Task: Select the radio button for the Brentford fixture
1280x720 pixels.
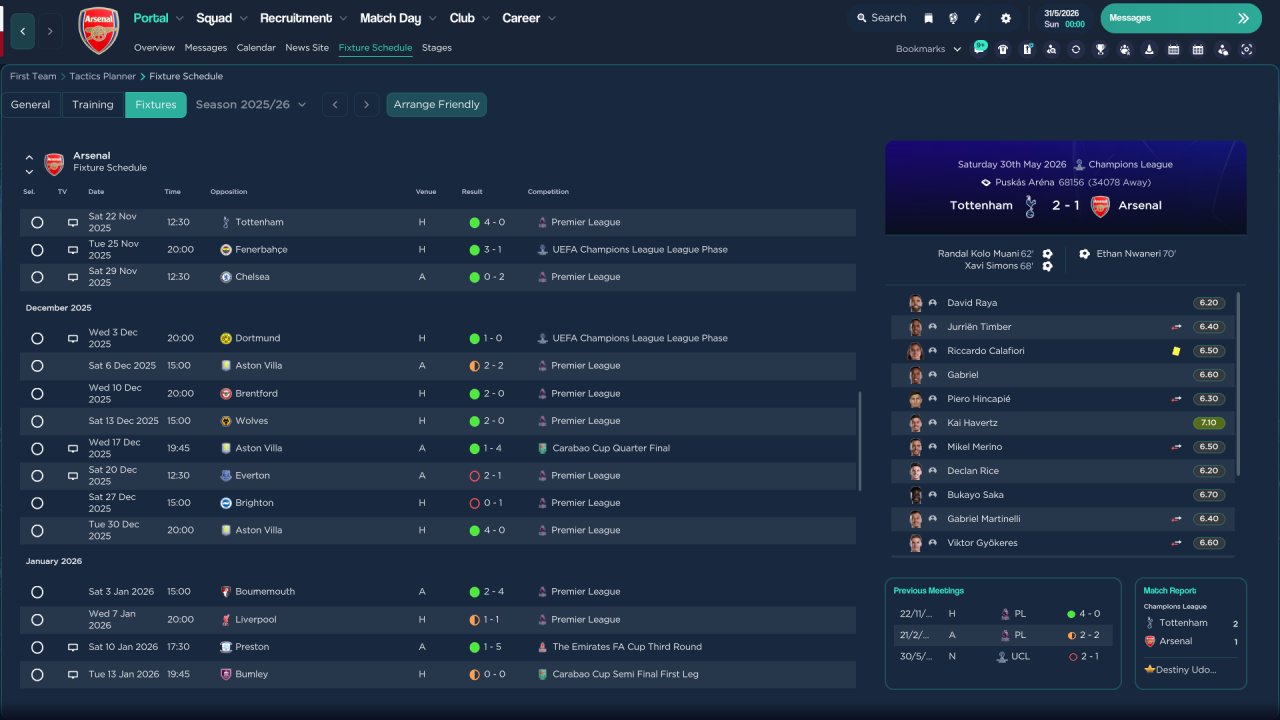Action: (x=37, y=394)
